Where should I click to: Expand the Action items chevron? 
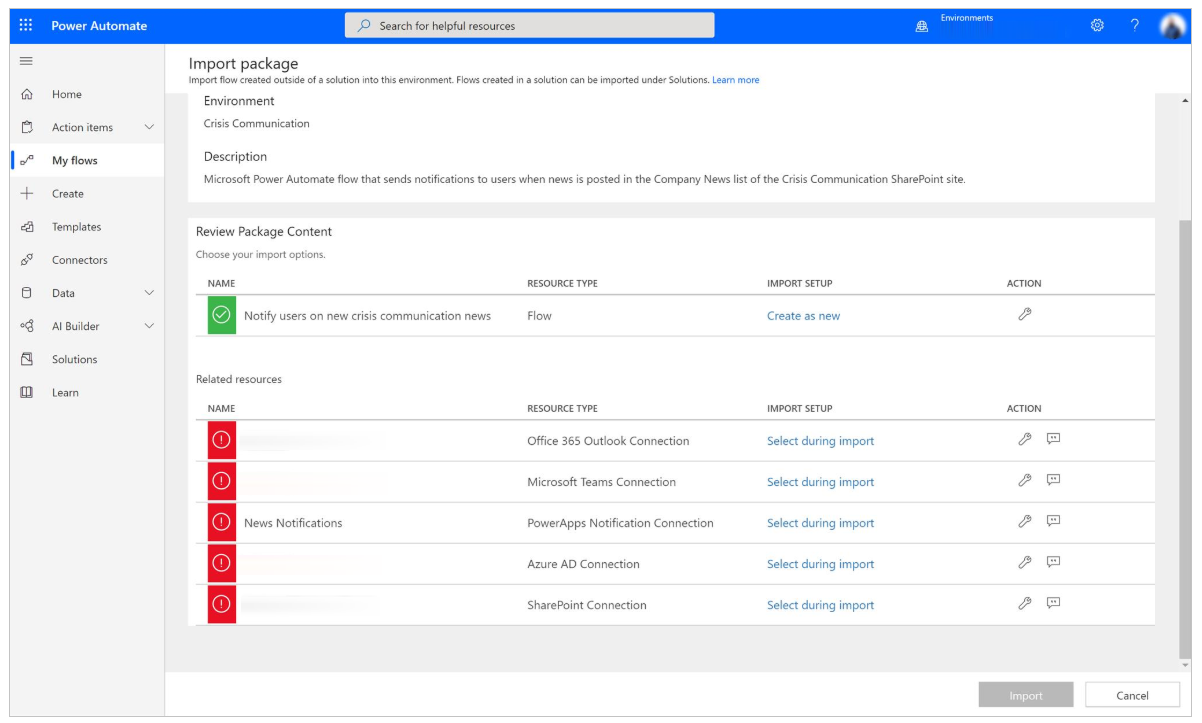click(149, 127)
